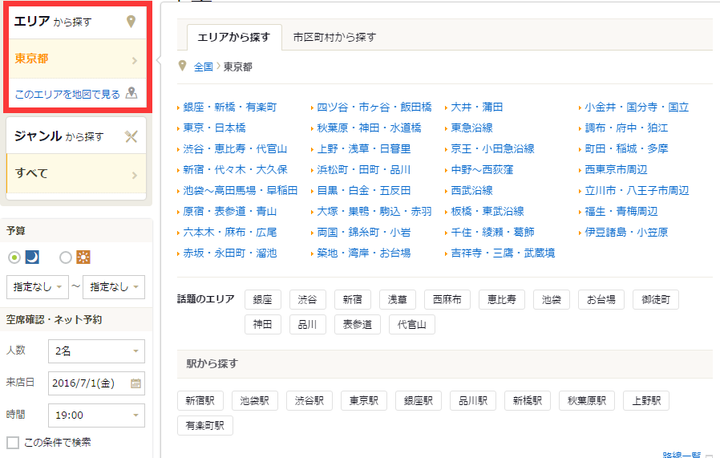
Task: Open the 時間 dropdown showing 19:00
Action: (x=96, y=415)
